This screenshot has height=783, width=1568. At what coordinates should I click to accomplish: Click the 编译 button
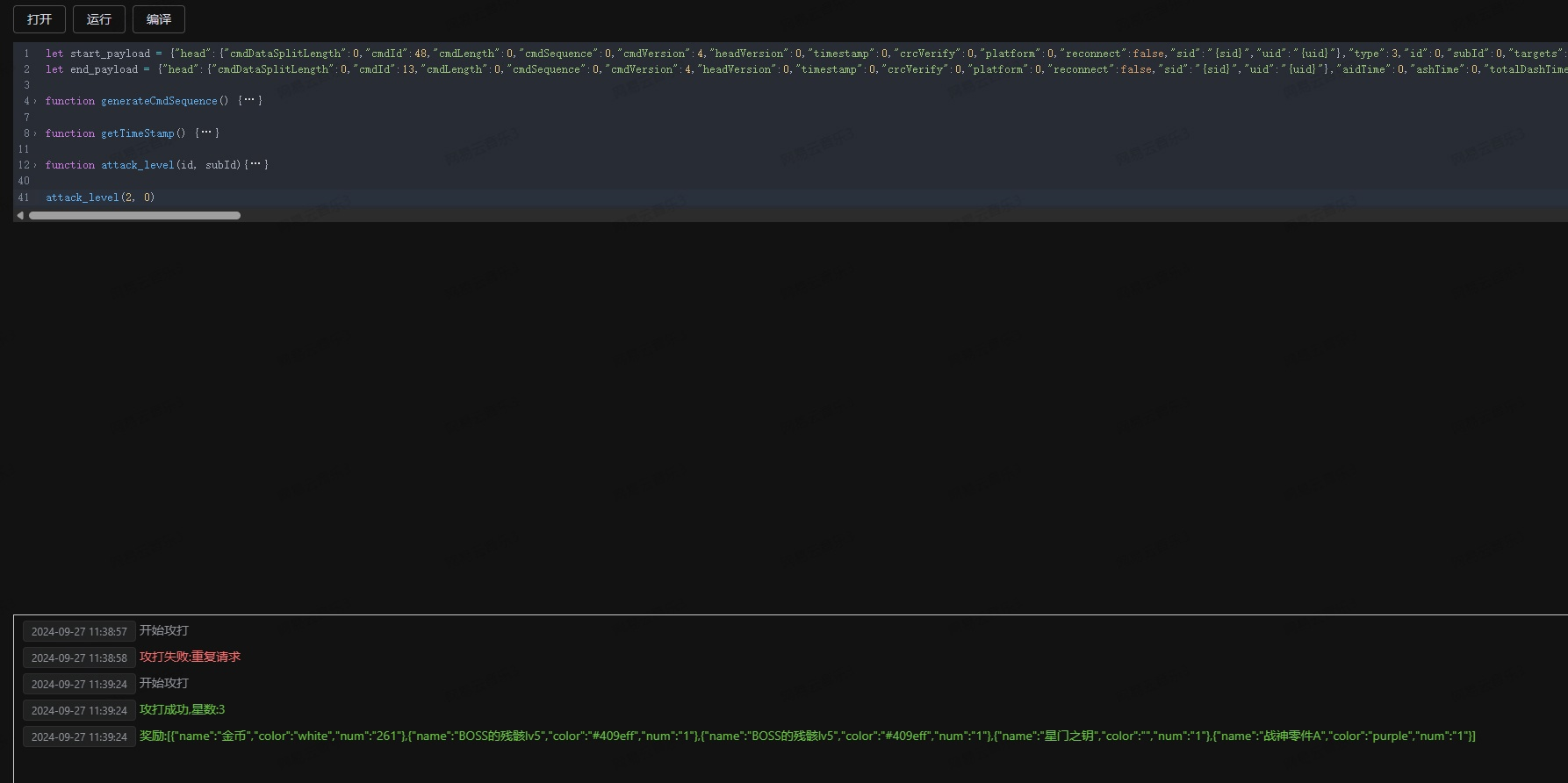point(159,19)
